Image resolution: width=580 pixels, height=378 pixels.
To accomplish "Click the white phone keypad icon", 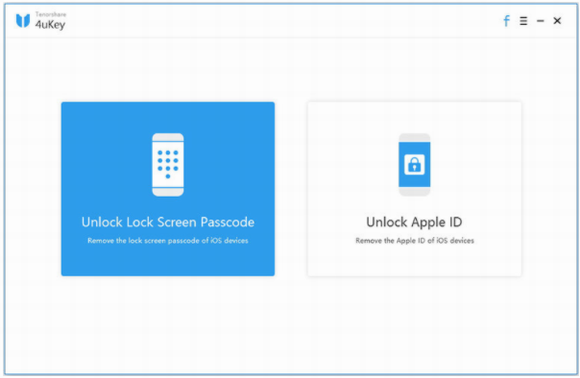I will (x=168, y=165).
